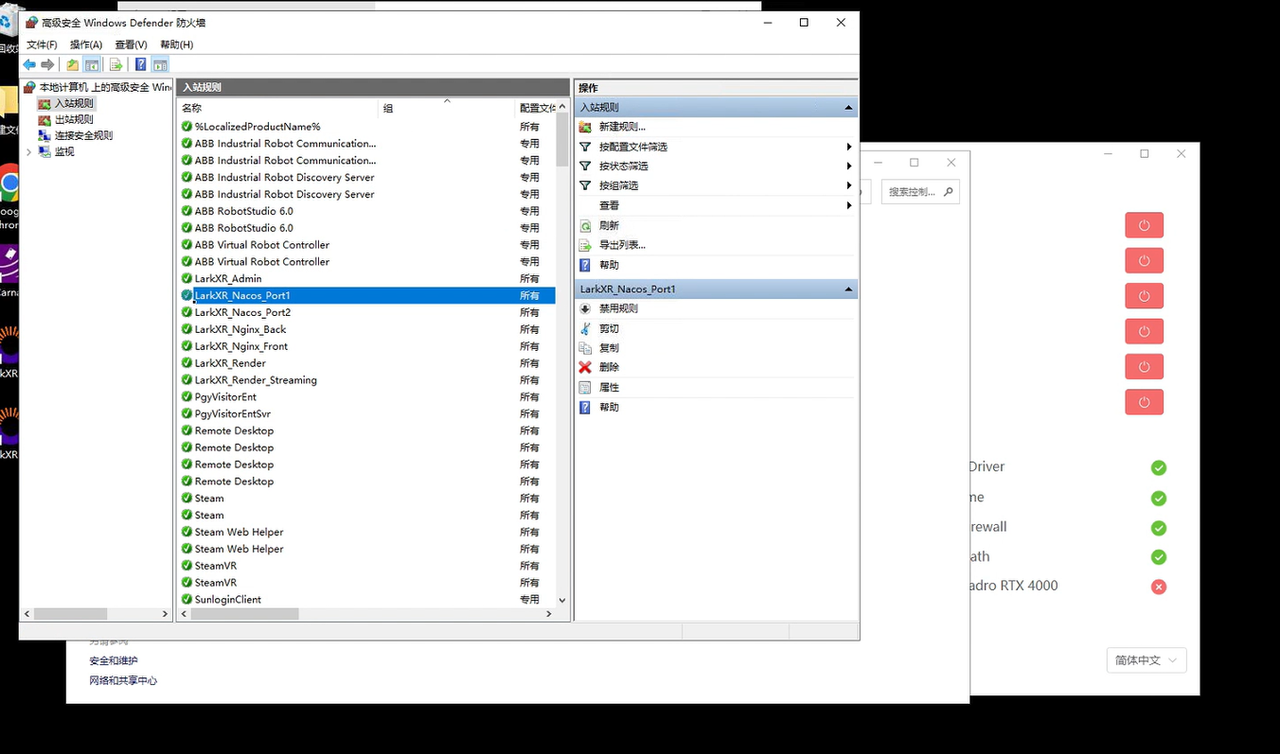
Task: Expand the 监视 tree node arrow
Action: point(28,152)
